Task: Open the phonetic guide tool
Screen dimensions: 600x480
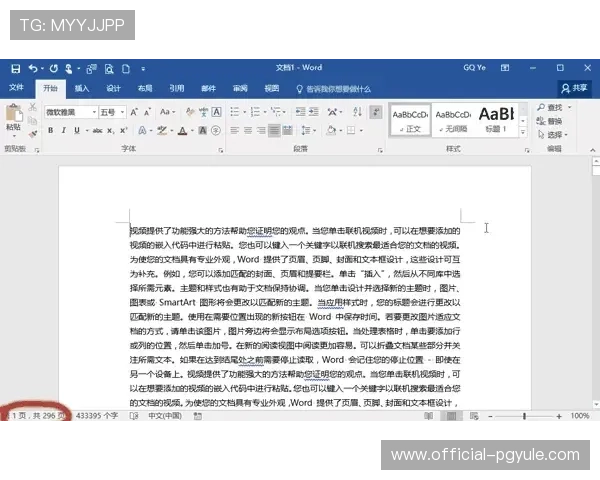Action: click(x=203, y=112)
